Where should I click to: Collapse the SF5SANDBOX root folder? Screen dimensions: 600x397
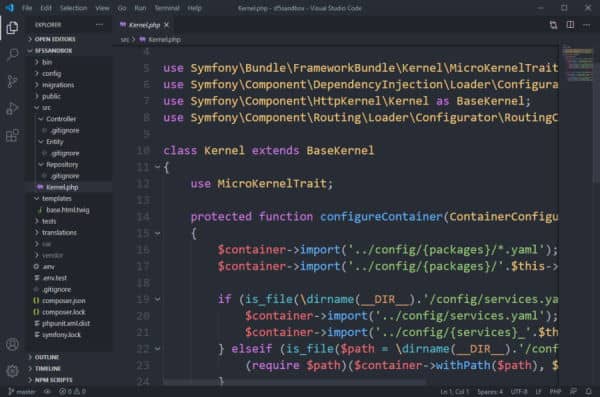(x=69, y=51)
